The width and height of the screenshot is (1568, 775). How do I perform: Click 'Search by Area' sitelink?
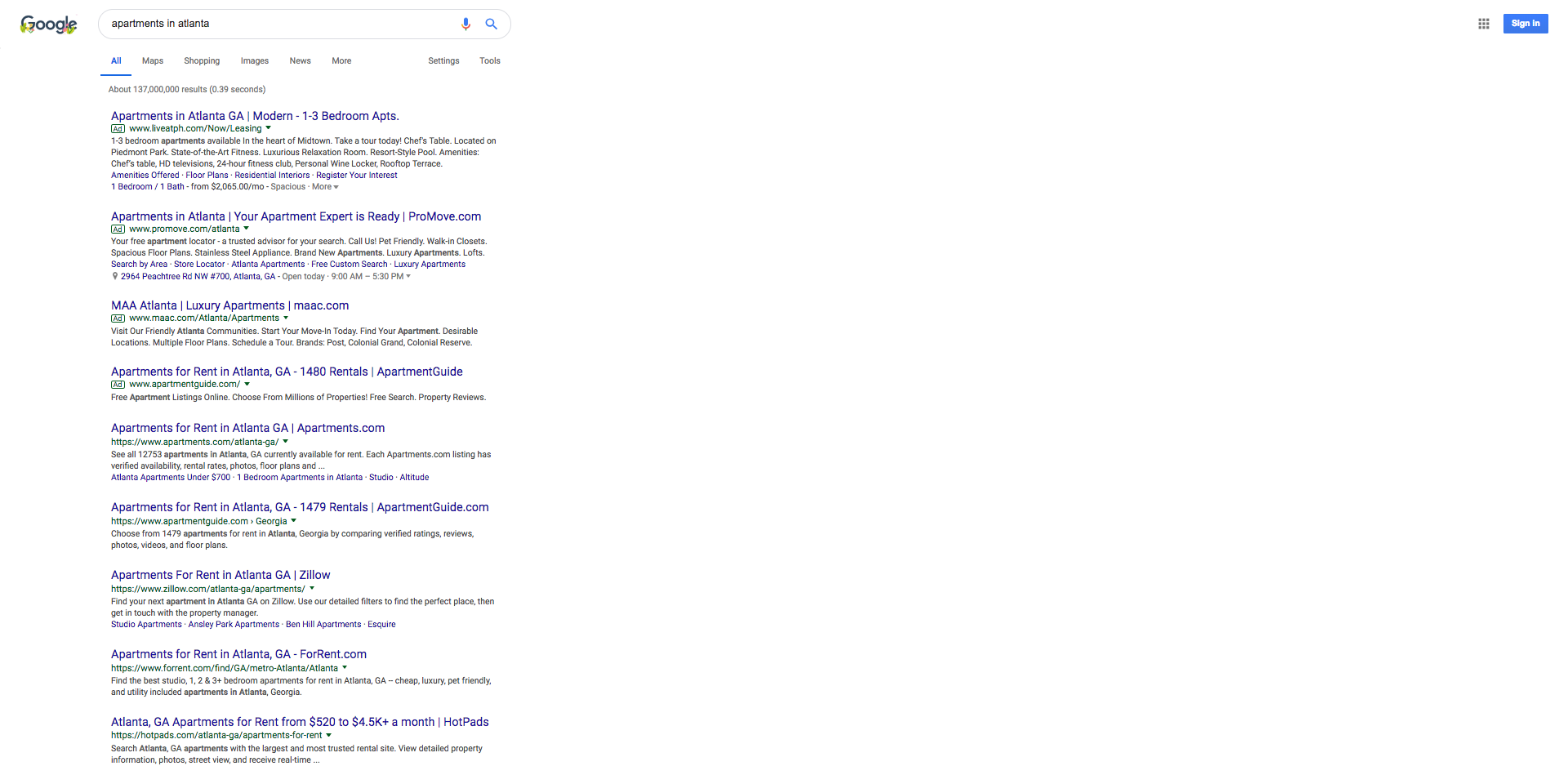(x=139, y=265)
